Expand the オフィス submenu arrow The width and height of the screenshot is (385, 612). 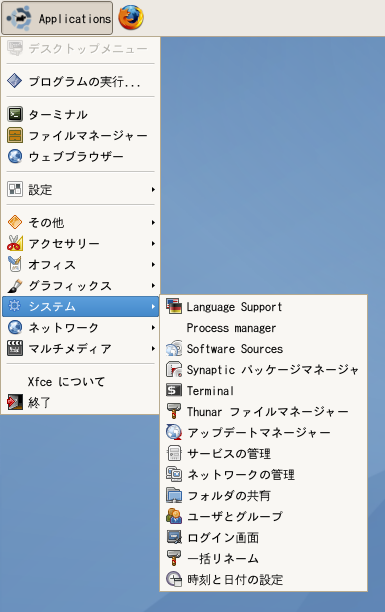[153, 265]
